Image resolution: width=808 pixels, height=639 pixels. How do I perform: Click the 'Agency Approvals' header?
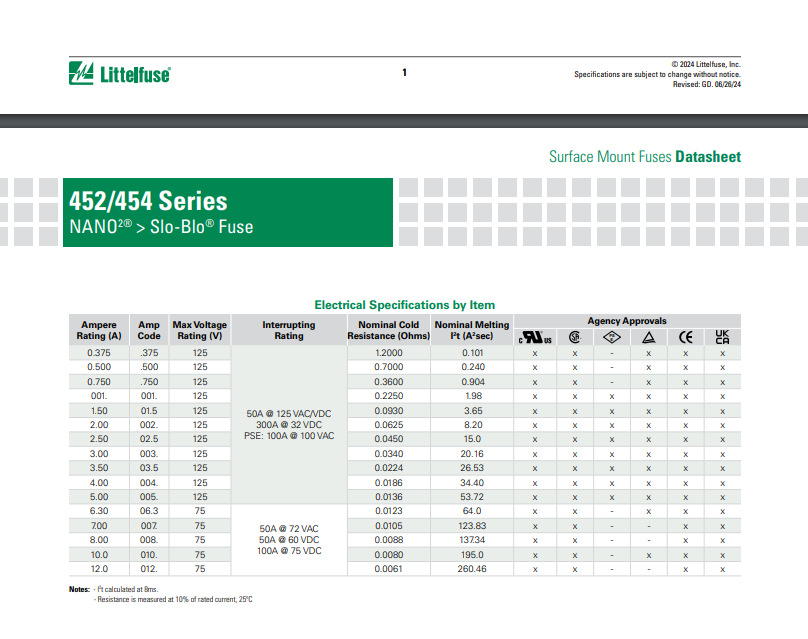627,321
